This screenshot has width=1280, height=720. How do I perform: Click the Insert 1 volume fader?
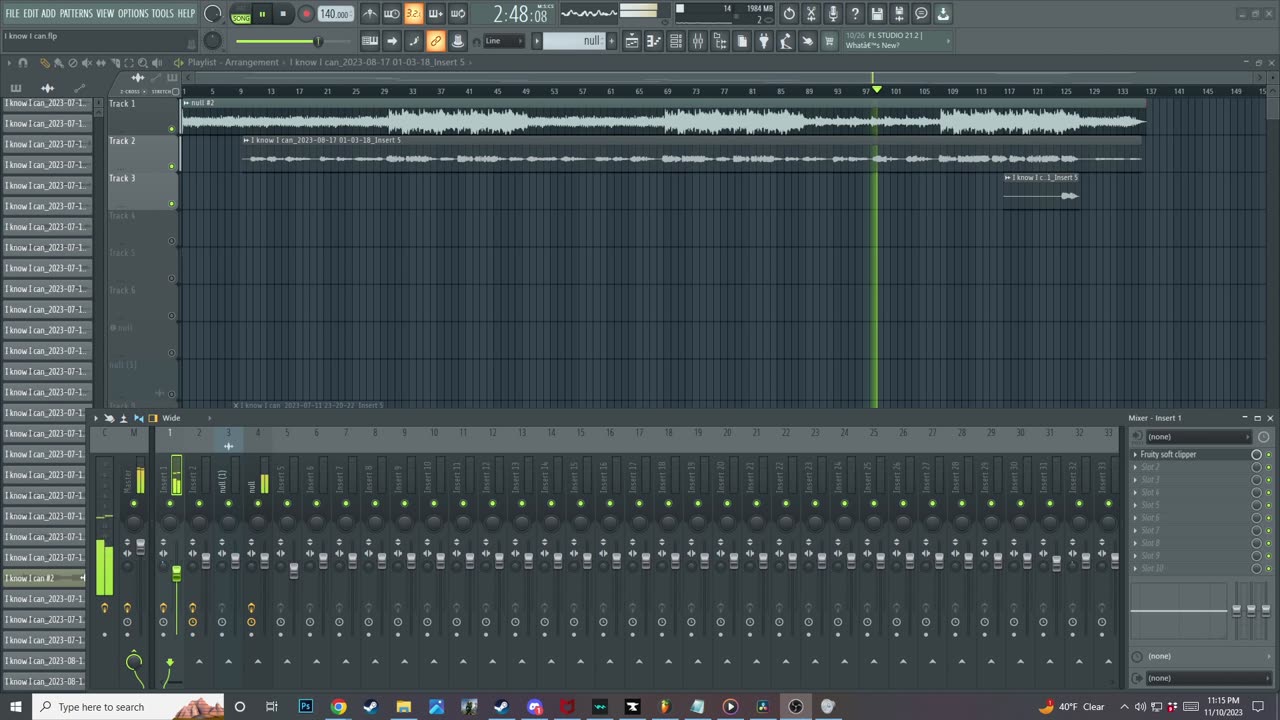coord(177,573)
